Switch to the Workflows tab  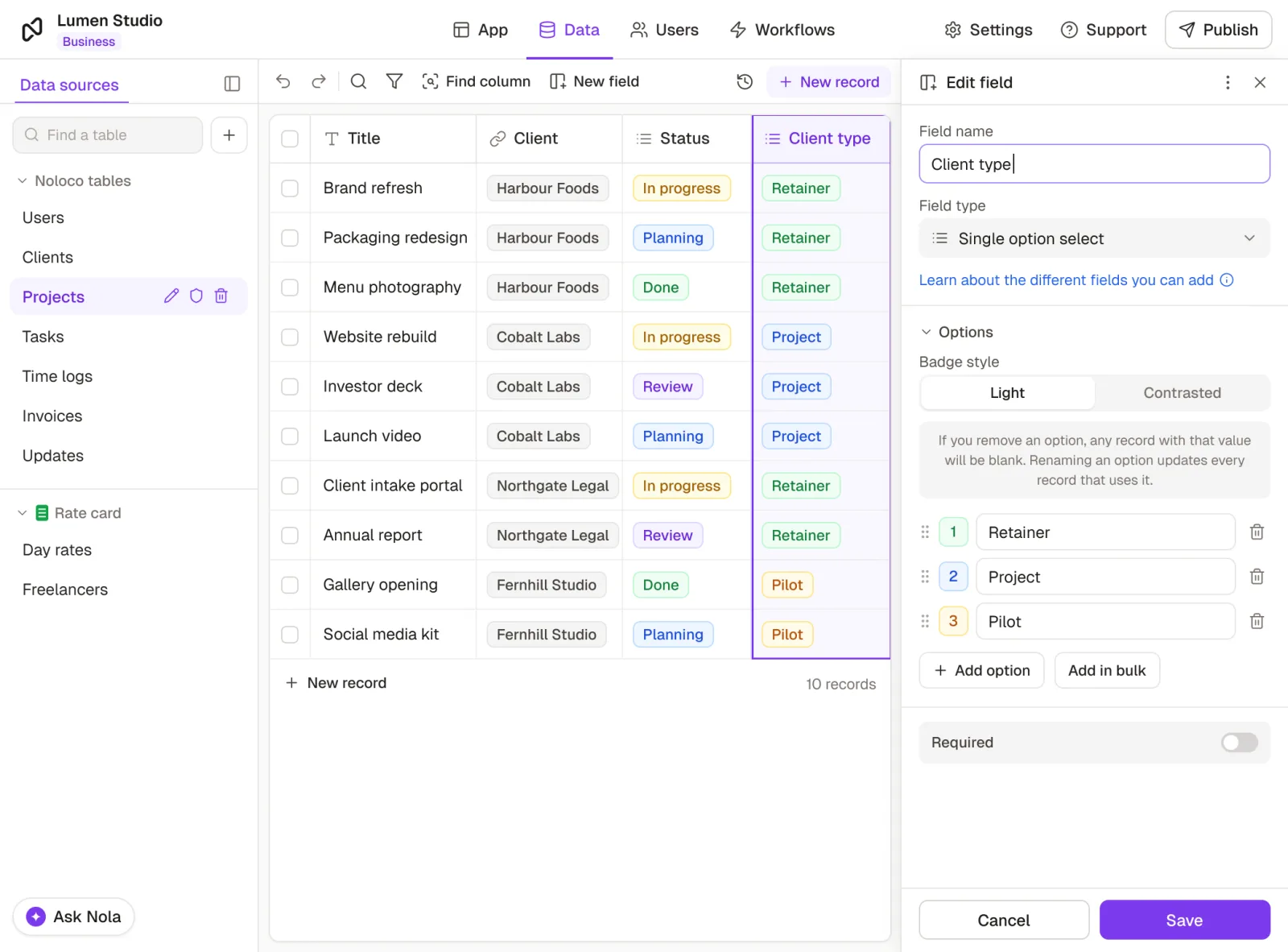pos(782,30)
